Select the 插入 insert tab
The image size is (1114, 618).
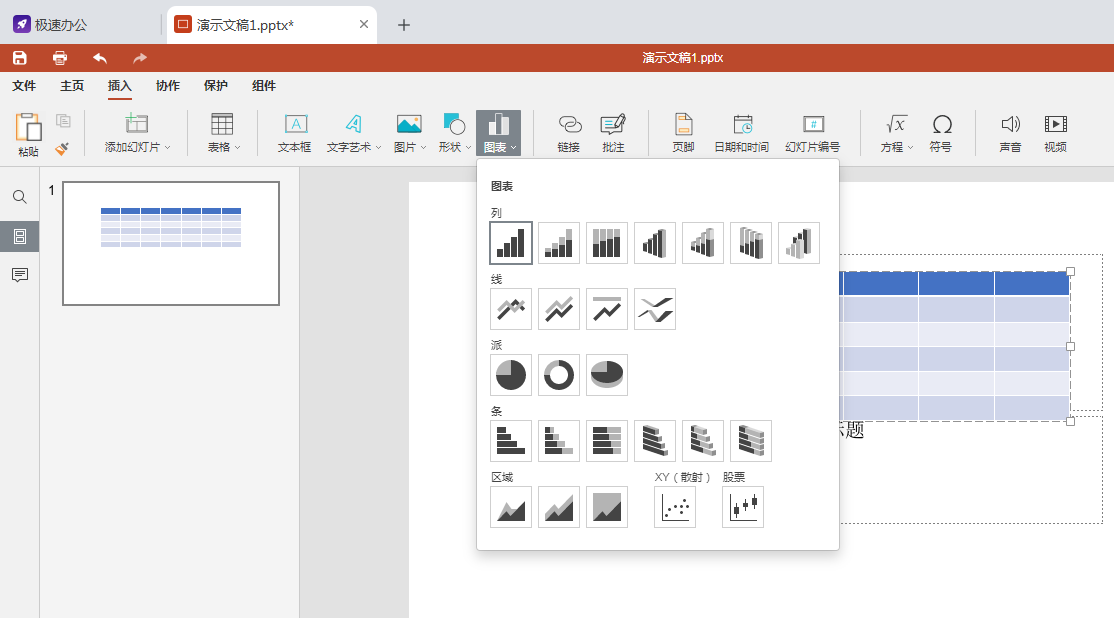(x=119, y=86)
